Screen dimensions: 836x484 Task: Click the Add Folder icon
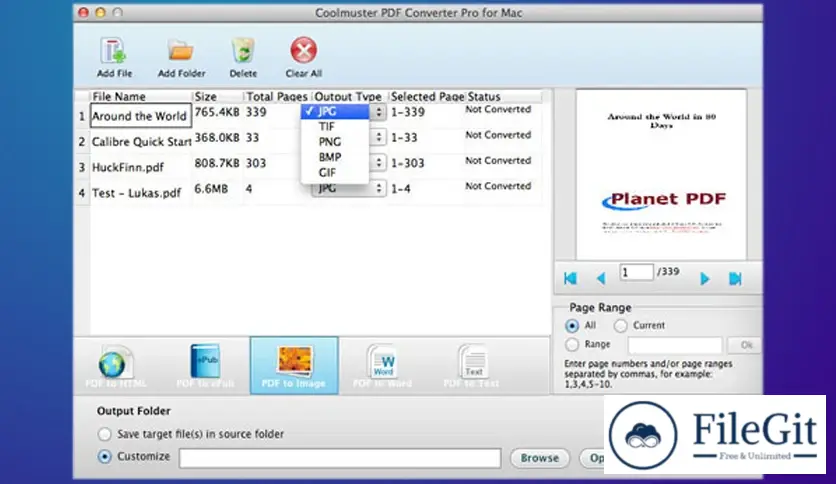[181, 51]
